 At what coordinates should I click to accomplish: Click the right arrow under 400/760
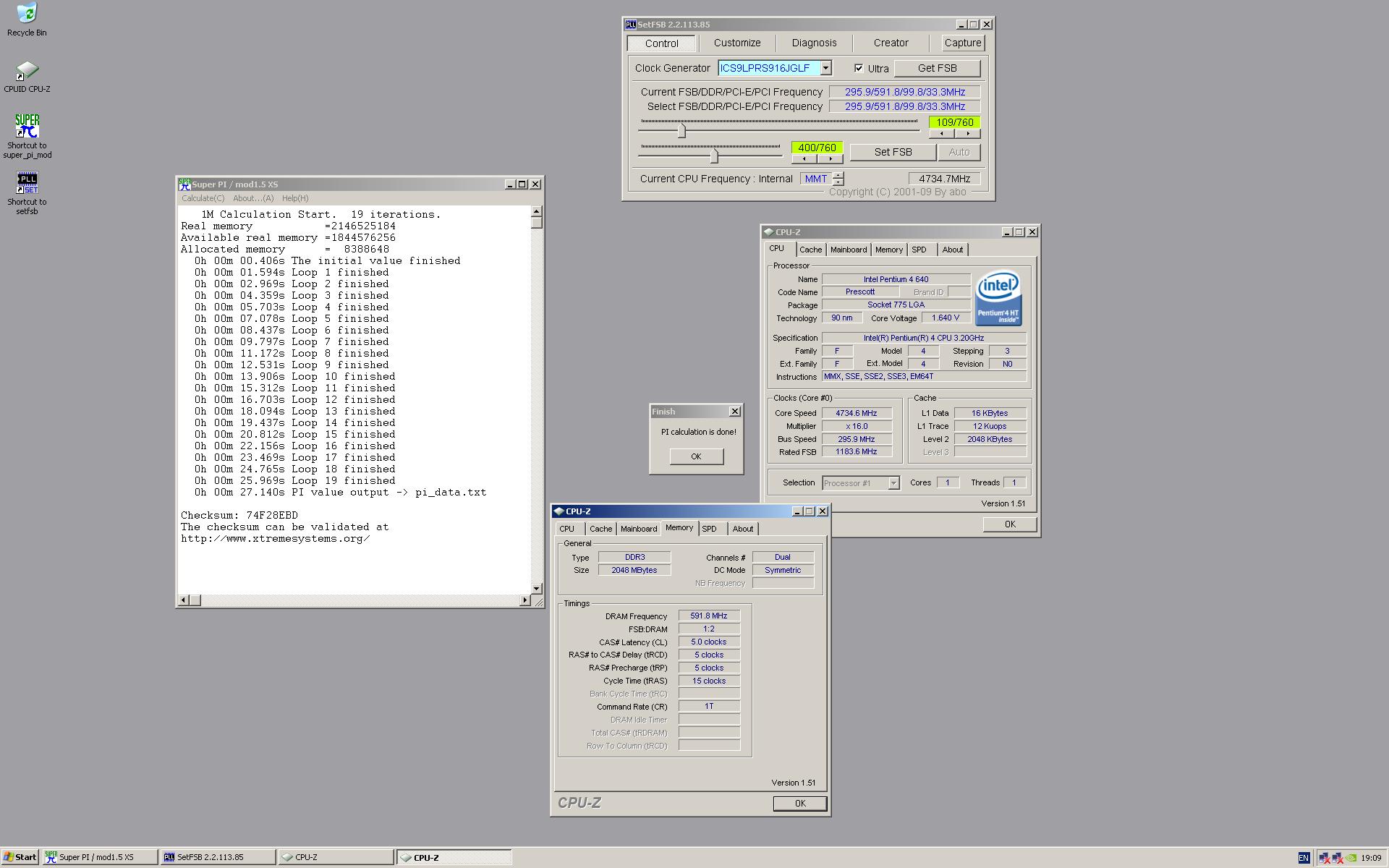pos(831,159)
